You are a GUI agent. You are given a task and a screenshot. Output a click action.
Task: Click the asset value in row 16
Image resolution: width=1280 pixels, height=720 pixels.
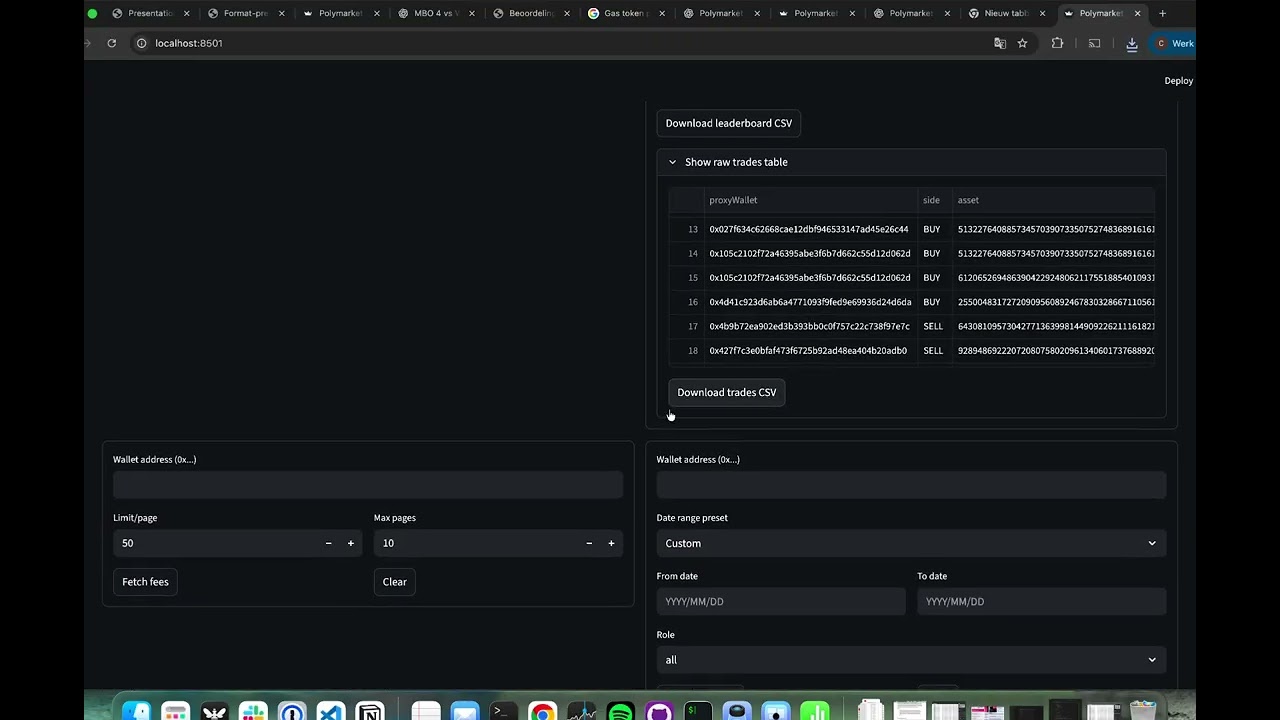(x=1054, y=302)
